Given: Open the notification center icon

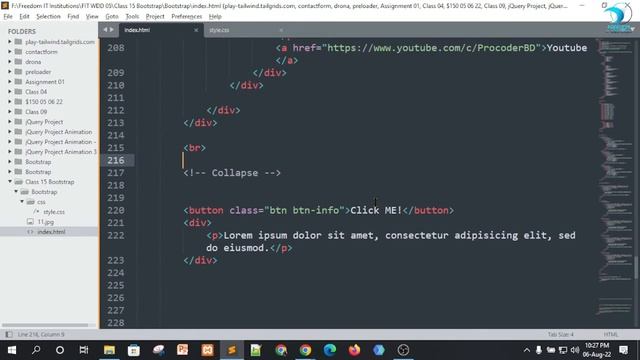Looking at the screenshot, I should pyautogui.click(x=623, y=350).
